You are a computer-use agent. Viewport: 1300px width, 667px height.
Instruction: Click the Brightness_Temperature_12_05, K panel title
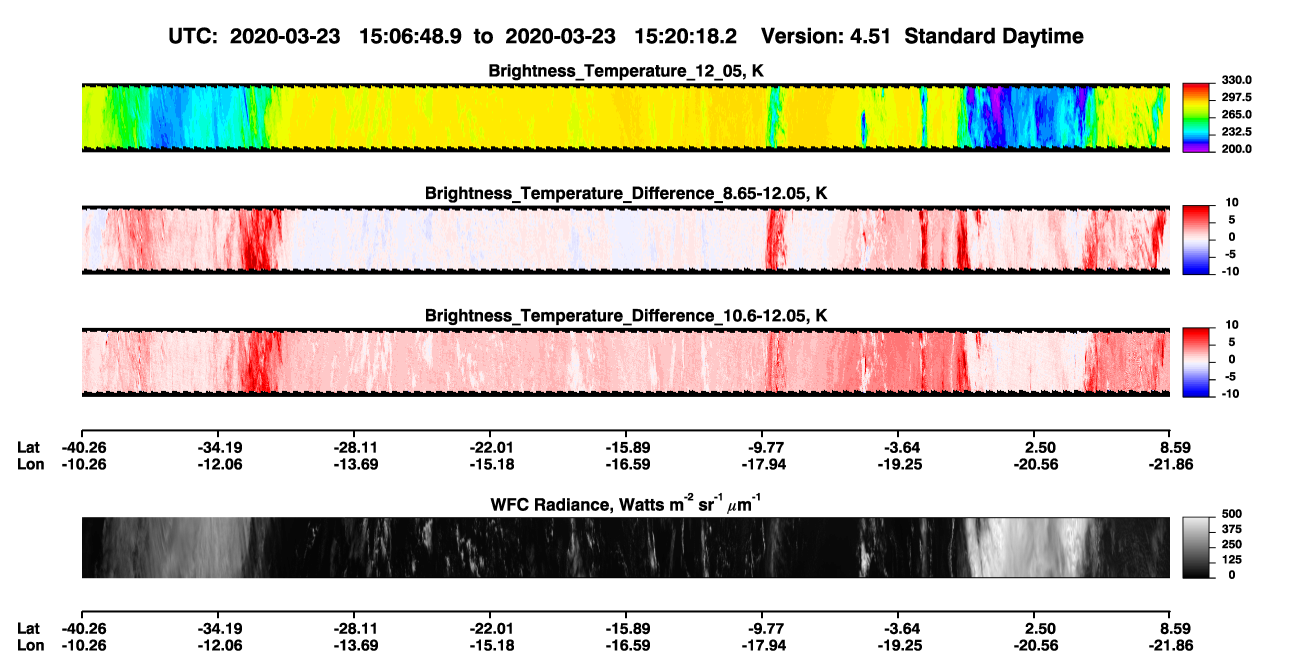click(x=626, y=71)
